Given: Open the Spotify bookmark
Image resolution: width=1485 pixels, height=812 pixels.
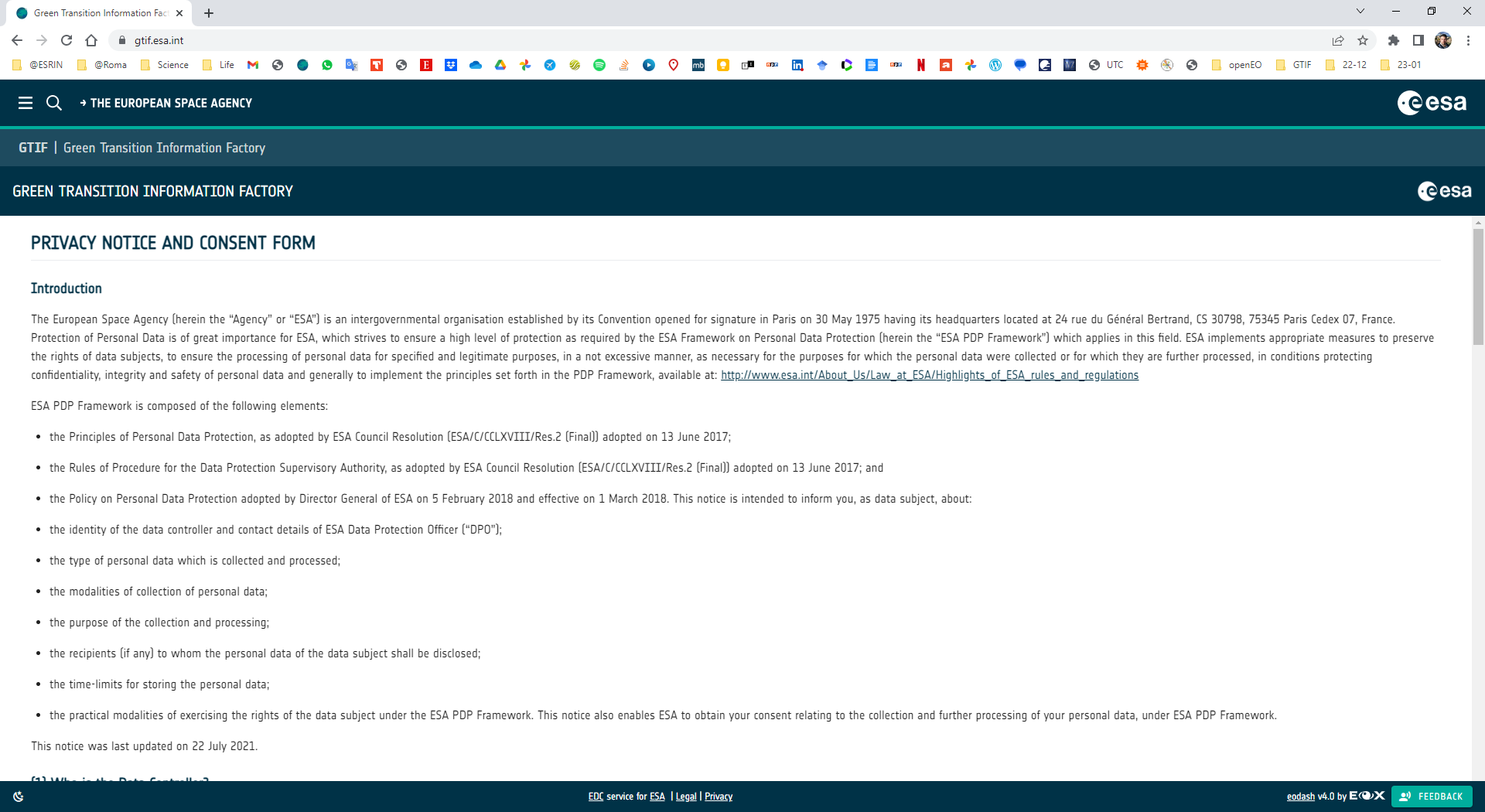Looking at the screenshot, I should (599, 65).
